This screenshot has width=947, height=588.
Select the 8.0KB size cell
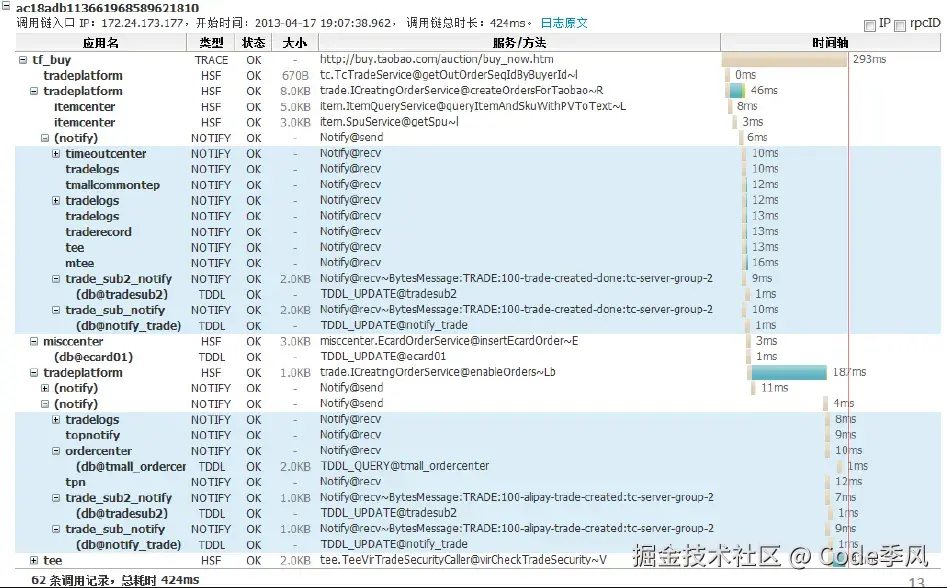tap(295, 91)
